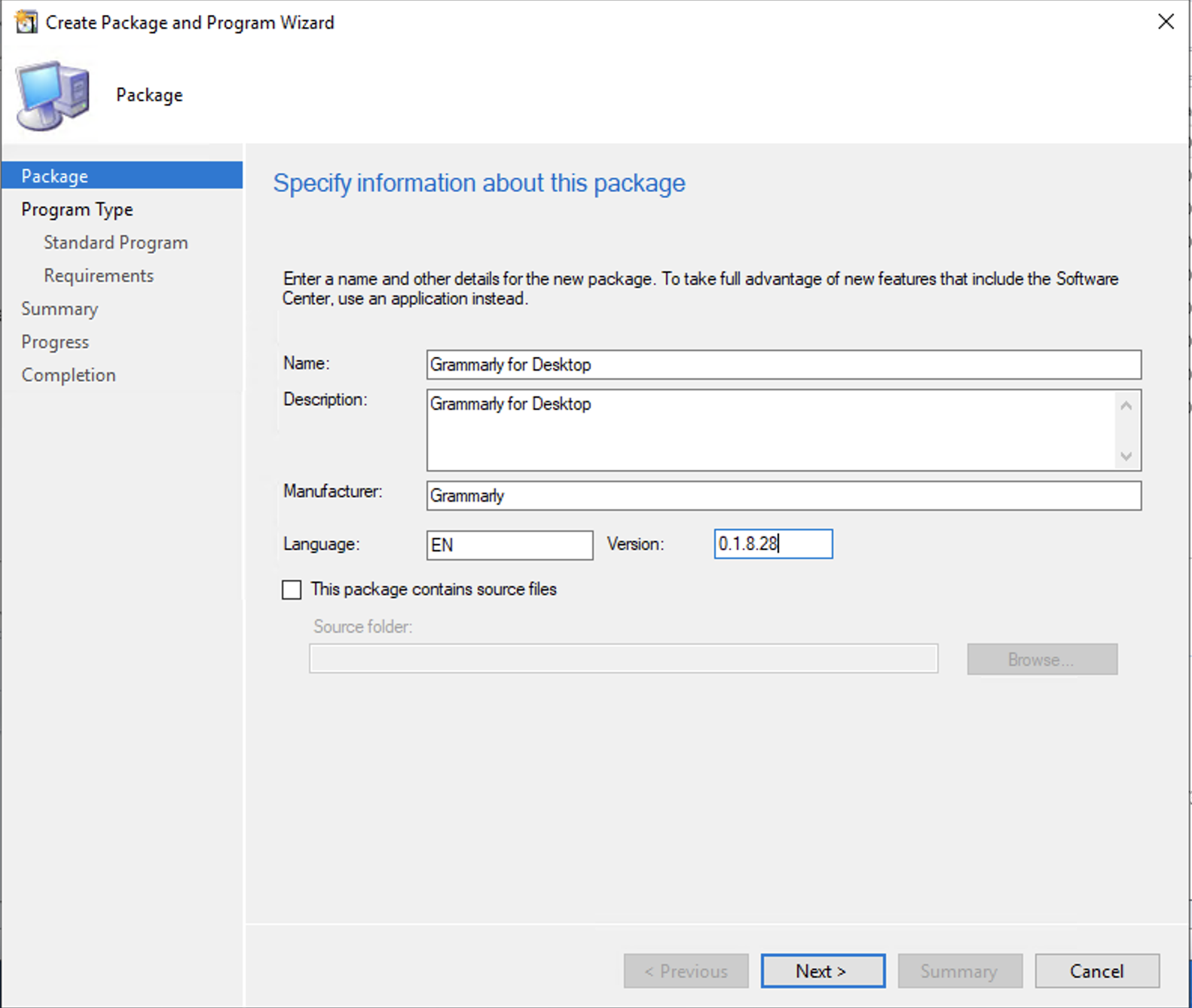The width and height of the screenshot is (1192, 1008).
Task: Click the Version field showing 0.1.8.28
Action: [x=773, y=544]
